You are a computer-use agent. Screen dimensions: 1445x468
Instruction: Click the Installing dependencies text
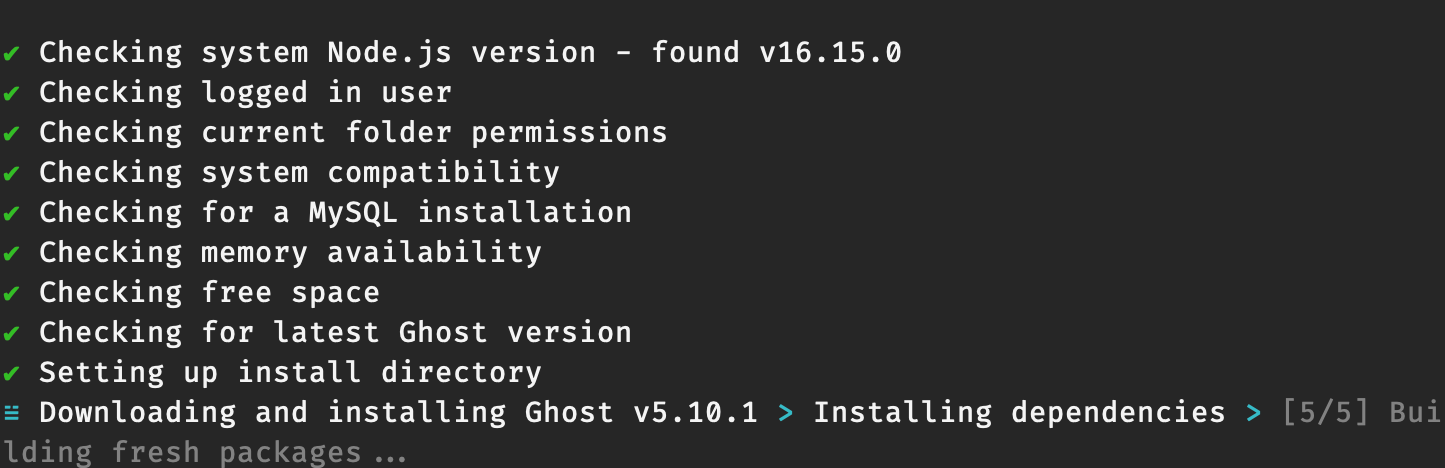coord(1019,412)
